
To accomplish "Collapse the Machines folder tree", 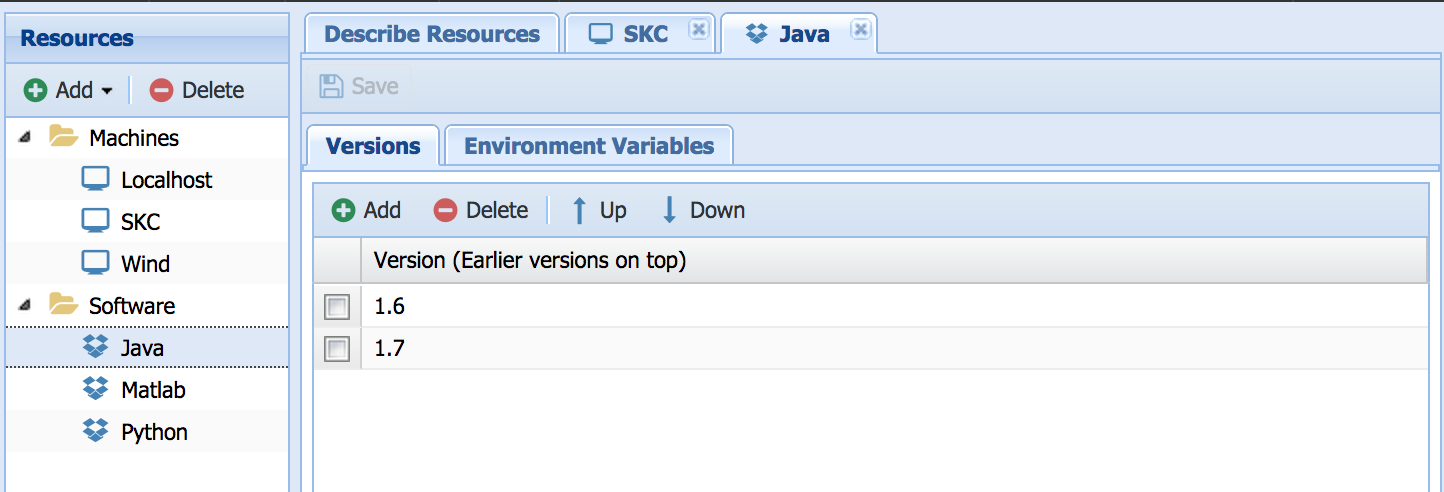I will click(25, 138).
